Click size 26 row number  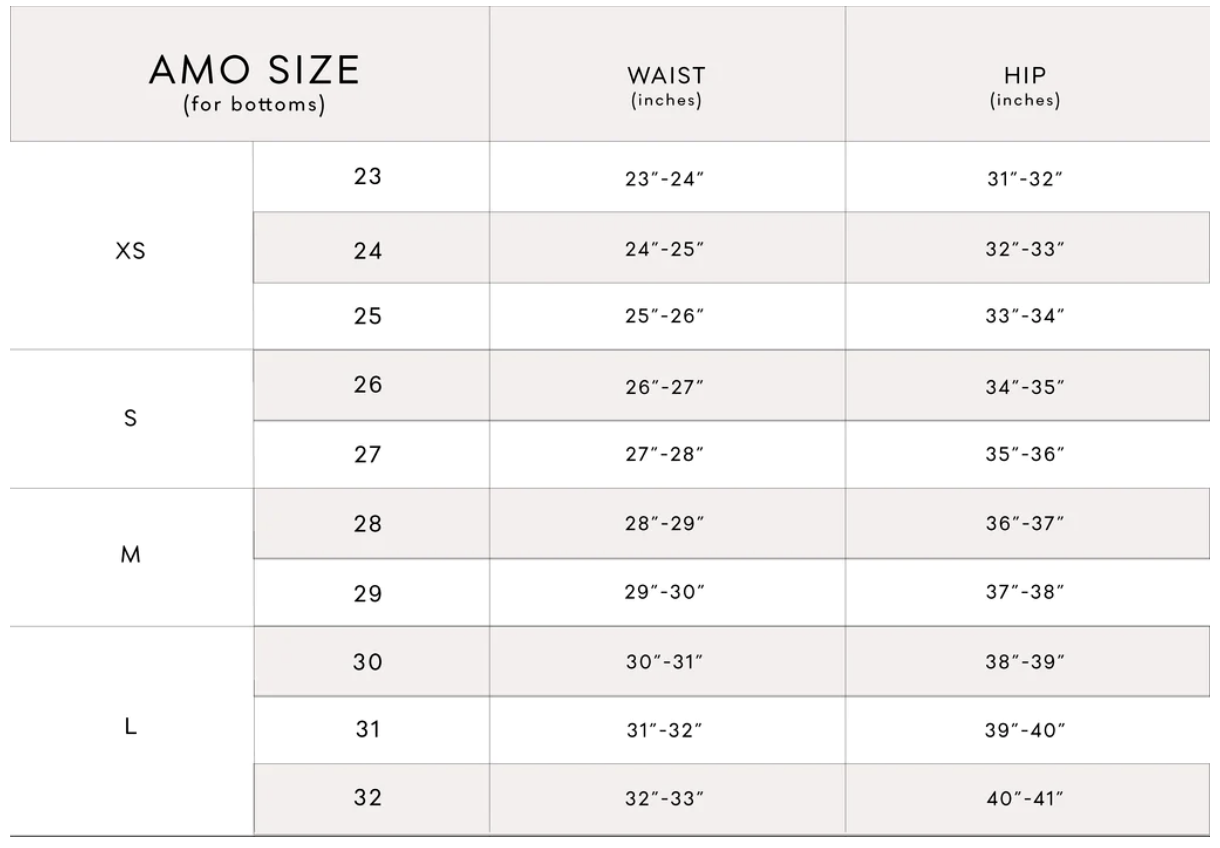click(x=368, y=385)
